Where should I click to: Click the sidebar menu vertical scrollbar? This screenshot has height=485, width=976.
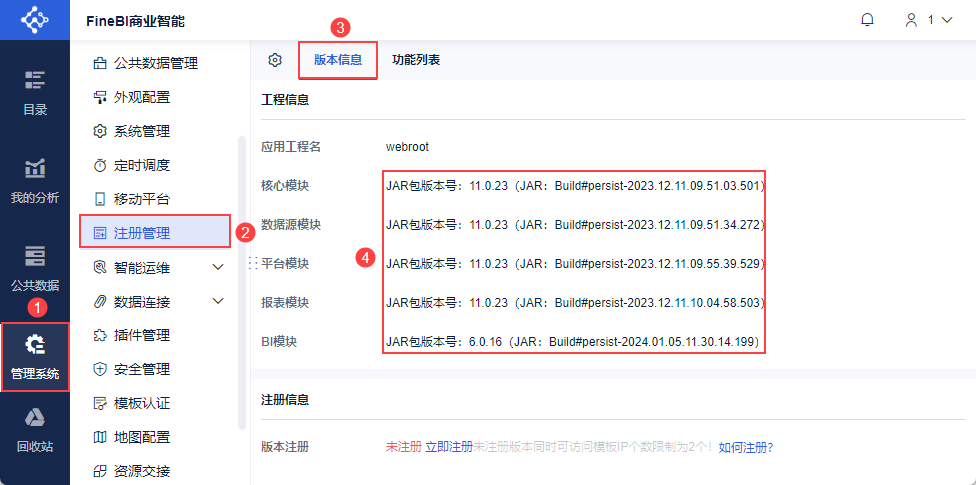242,283
